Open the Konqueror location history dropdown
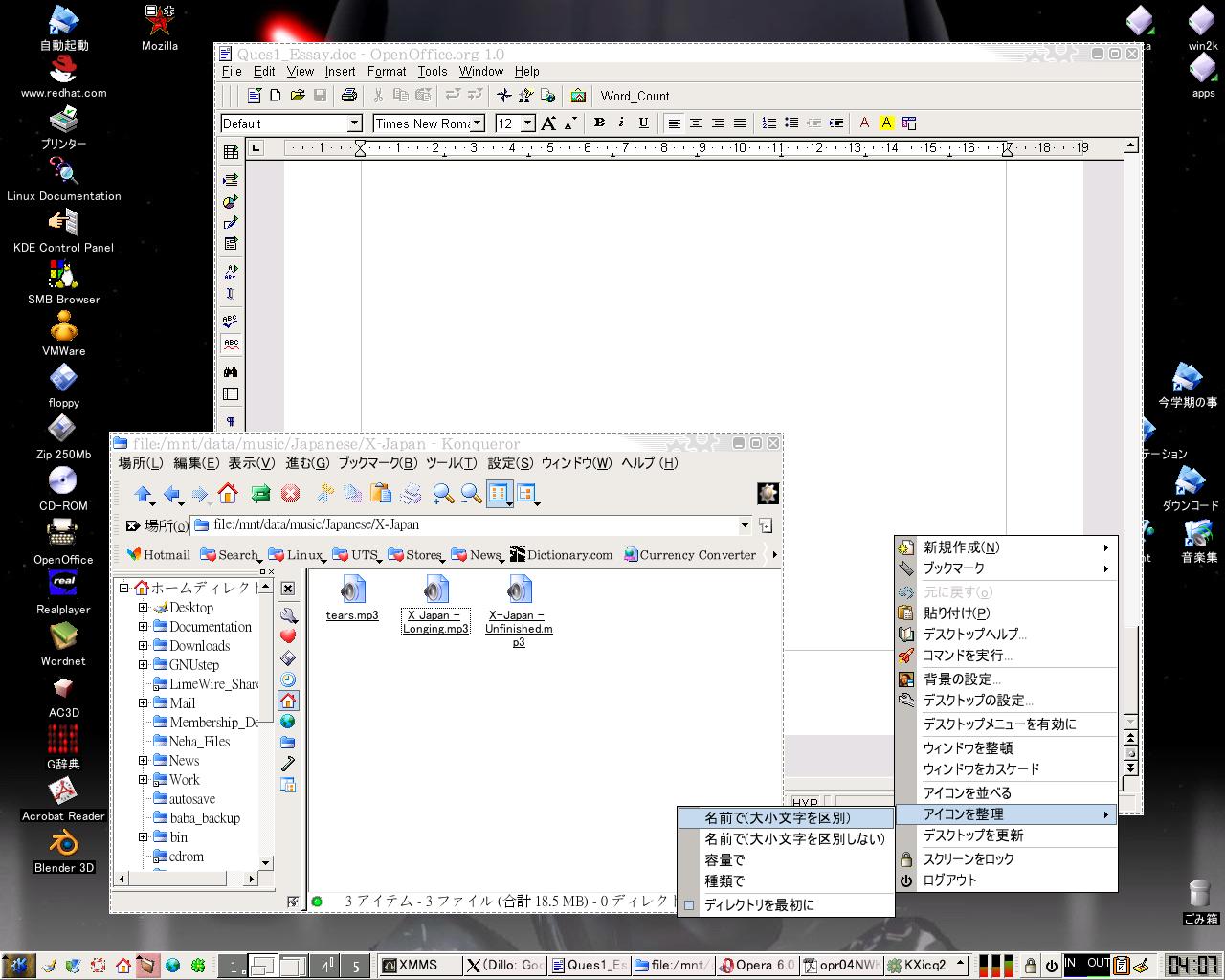The width and height of the screenshot is (1225, 980). (745, 525)
